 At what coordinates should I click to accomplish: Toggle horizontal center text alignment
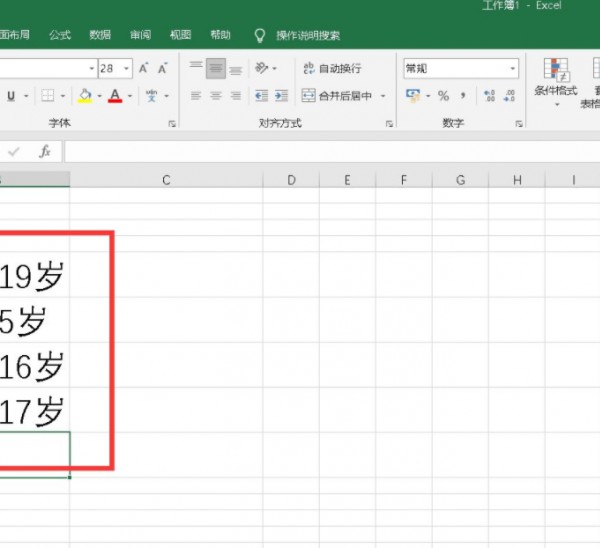point(215,96)
